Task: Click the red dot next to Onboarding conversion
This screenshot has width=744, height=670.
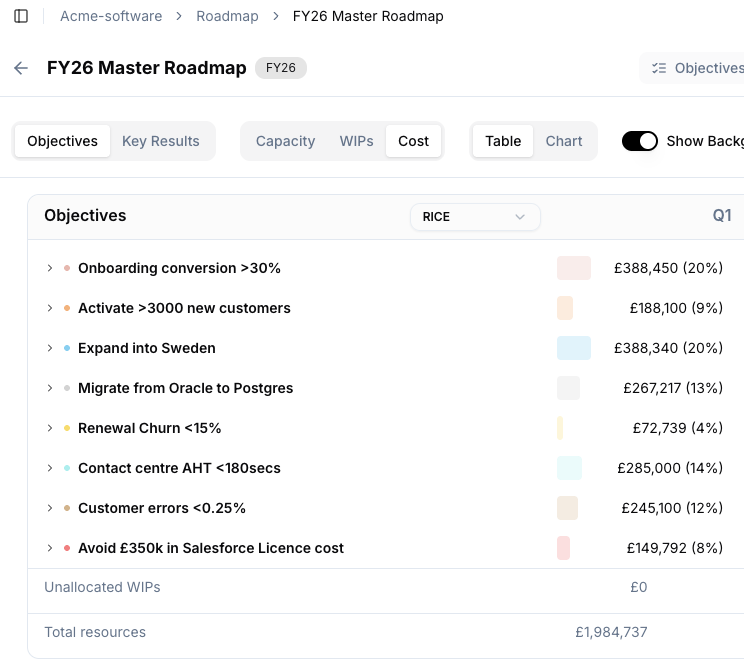Action: pyautogui.click(x=67, y=268)
